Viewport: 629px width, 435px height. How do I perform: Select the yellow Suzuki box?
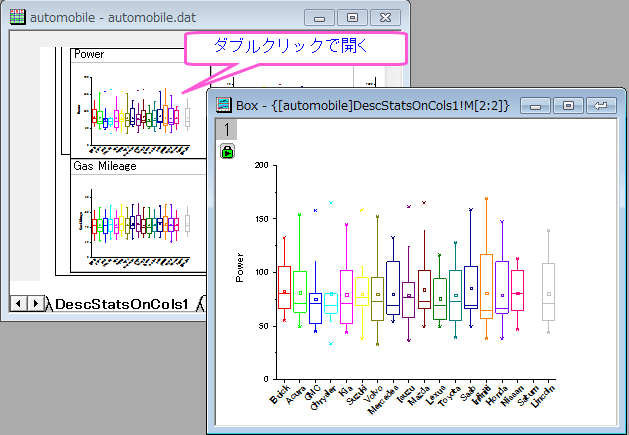coord(362,292)
